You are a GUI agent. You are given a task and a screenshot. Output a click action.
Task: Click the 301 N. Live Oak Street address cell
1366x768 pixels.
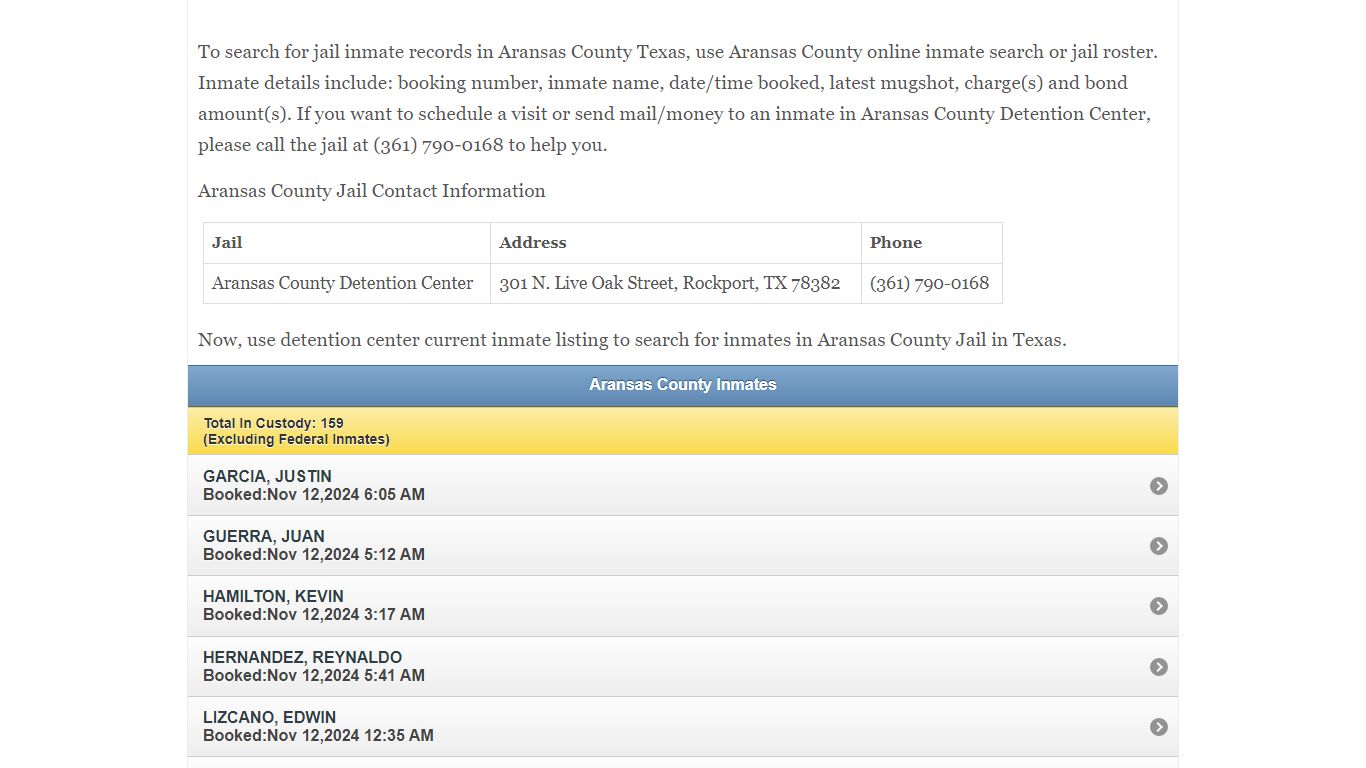676,283
